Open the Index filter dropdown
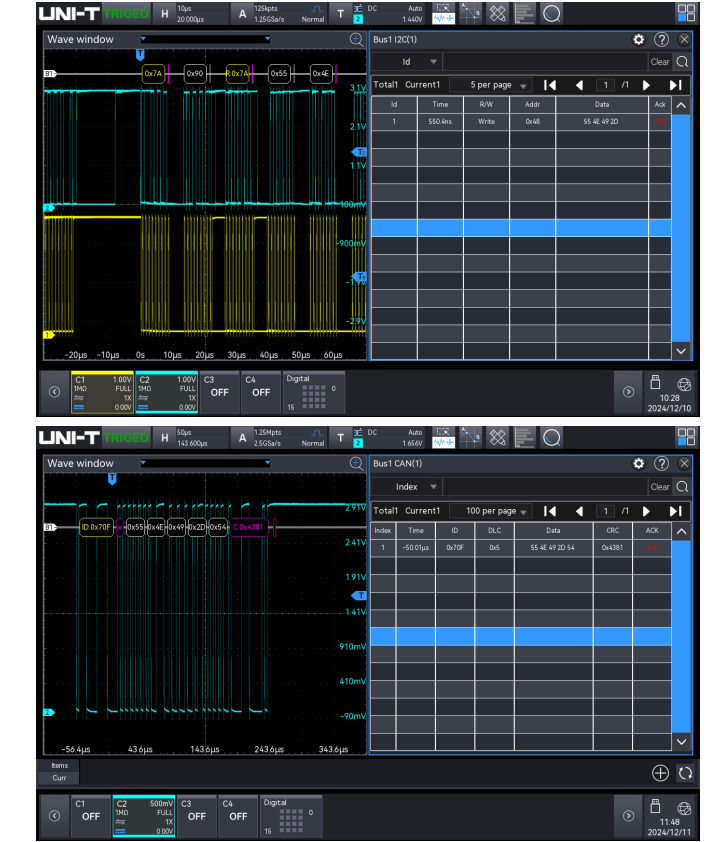The image size is (711, 842). [x=412, y=487]
